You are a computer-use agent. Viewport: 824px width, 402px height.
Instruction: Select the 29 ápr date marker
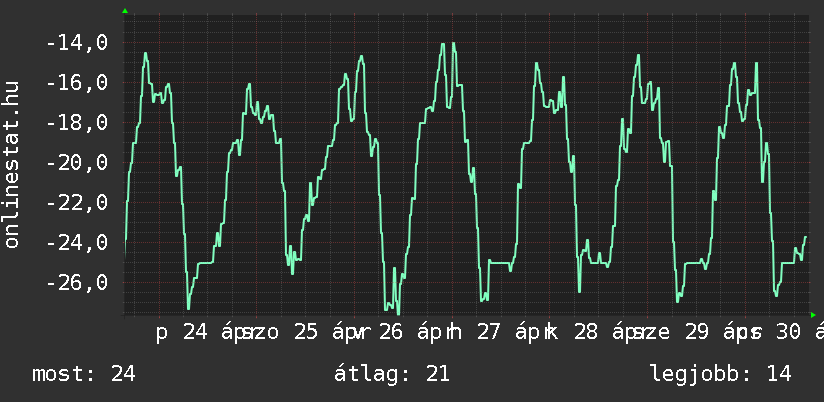tap(703, 334)
